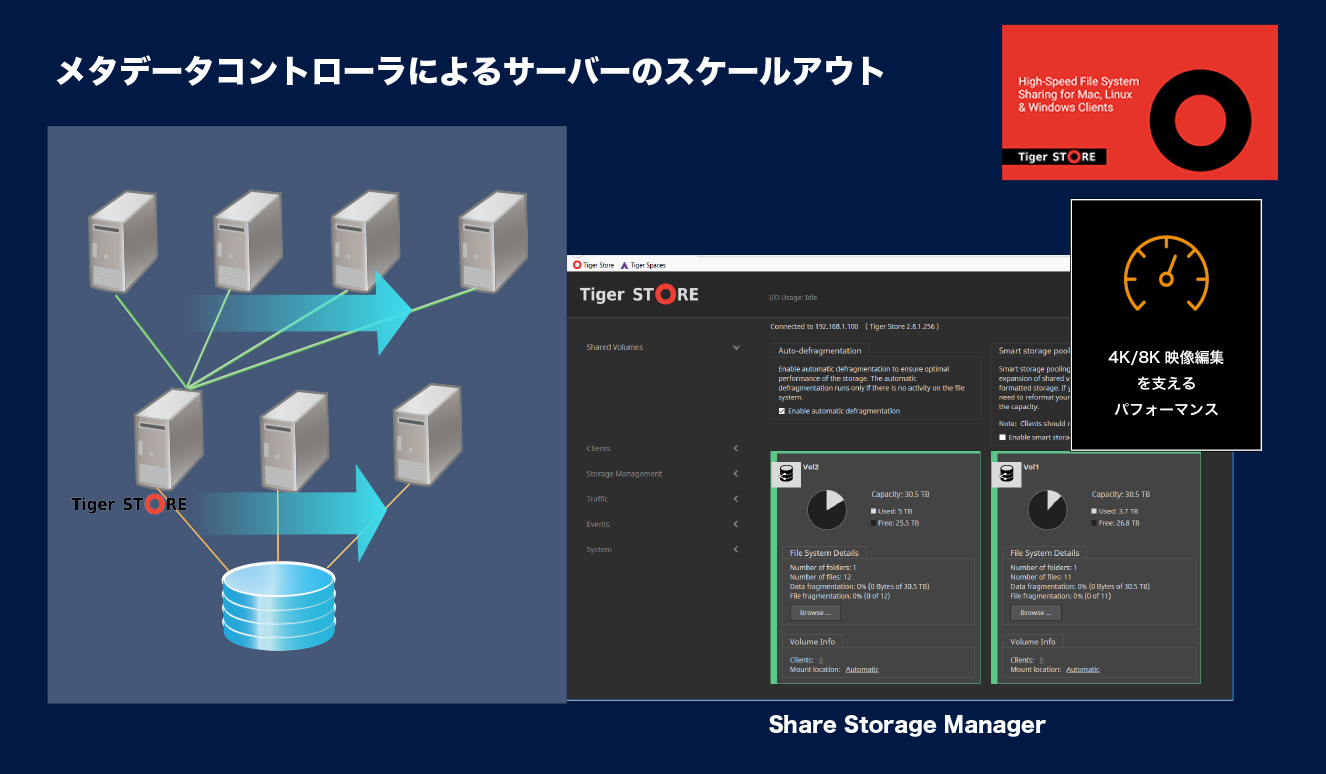Open Vol2 Automatic mount location link

pyautogui.click(x=862, y=669)
